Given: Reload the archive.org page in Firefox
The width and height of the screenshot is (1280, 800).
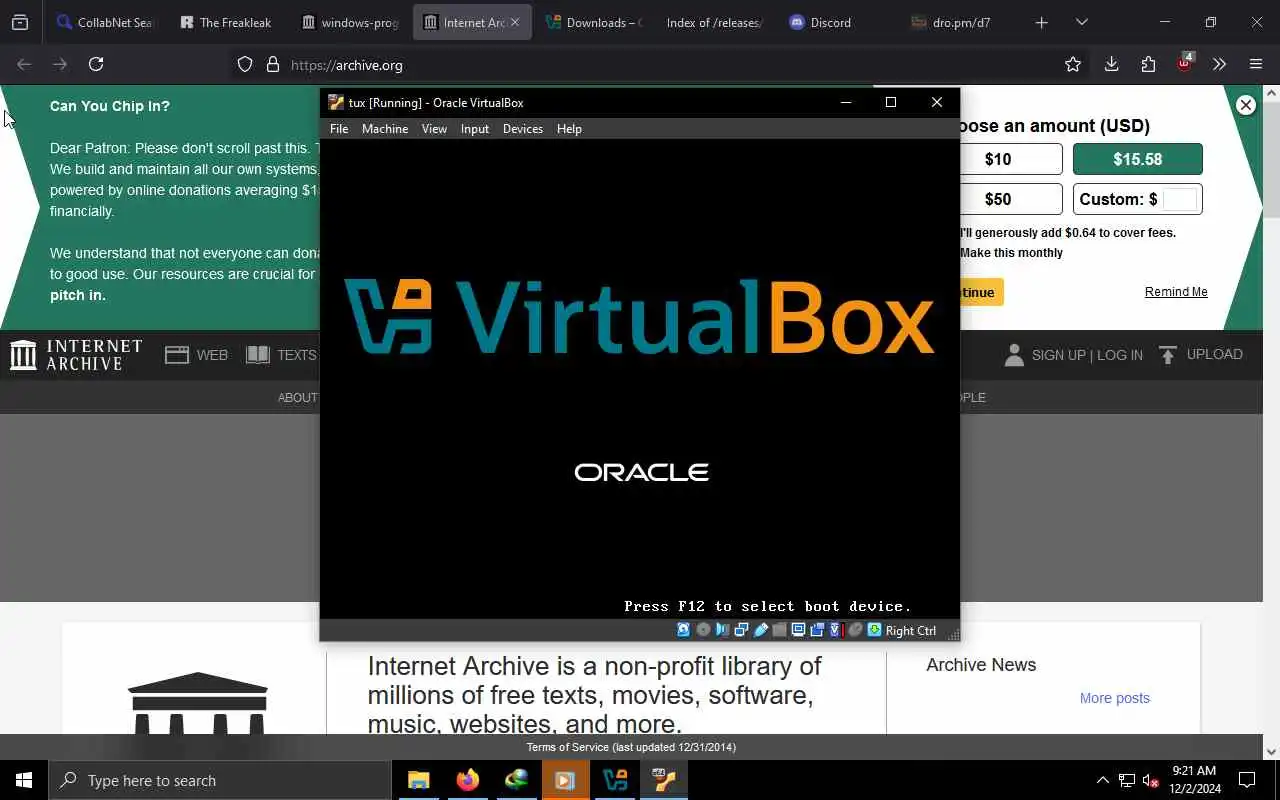Looking at the screenshot, I should coord(96,64).
